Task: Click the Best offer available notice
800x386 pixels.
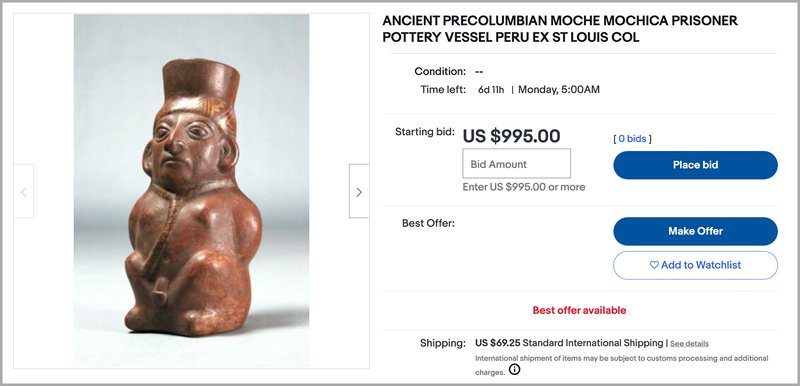Action: tap(579, 310)
